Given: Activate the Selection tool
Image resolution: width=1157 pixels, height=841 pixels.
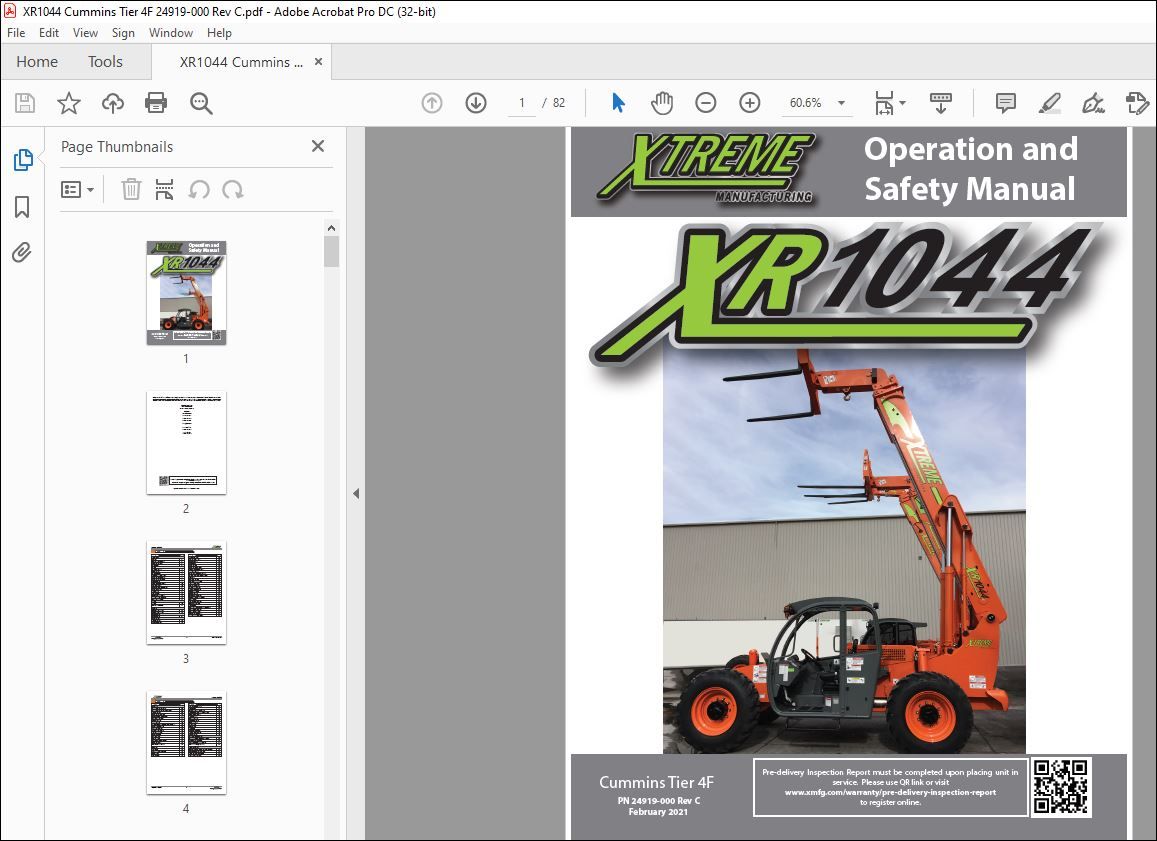Looking at the screenshot, I should click(618, 102).
